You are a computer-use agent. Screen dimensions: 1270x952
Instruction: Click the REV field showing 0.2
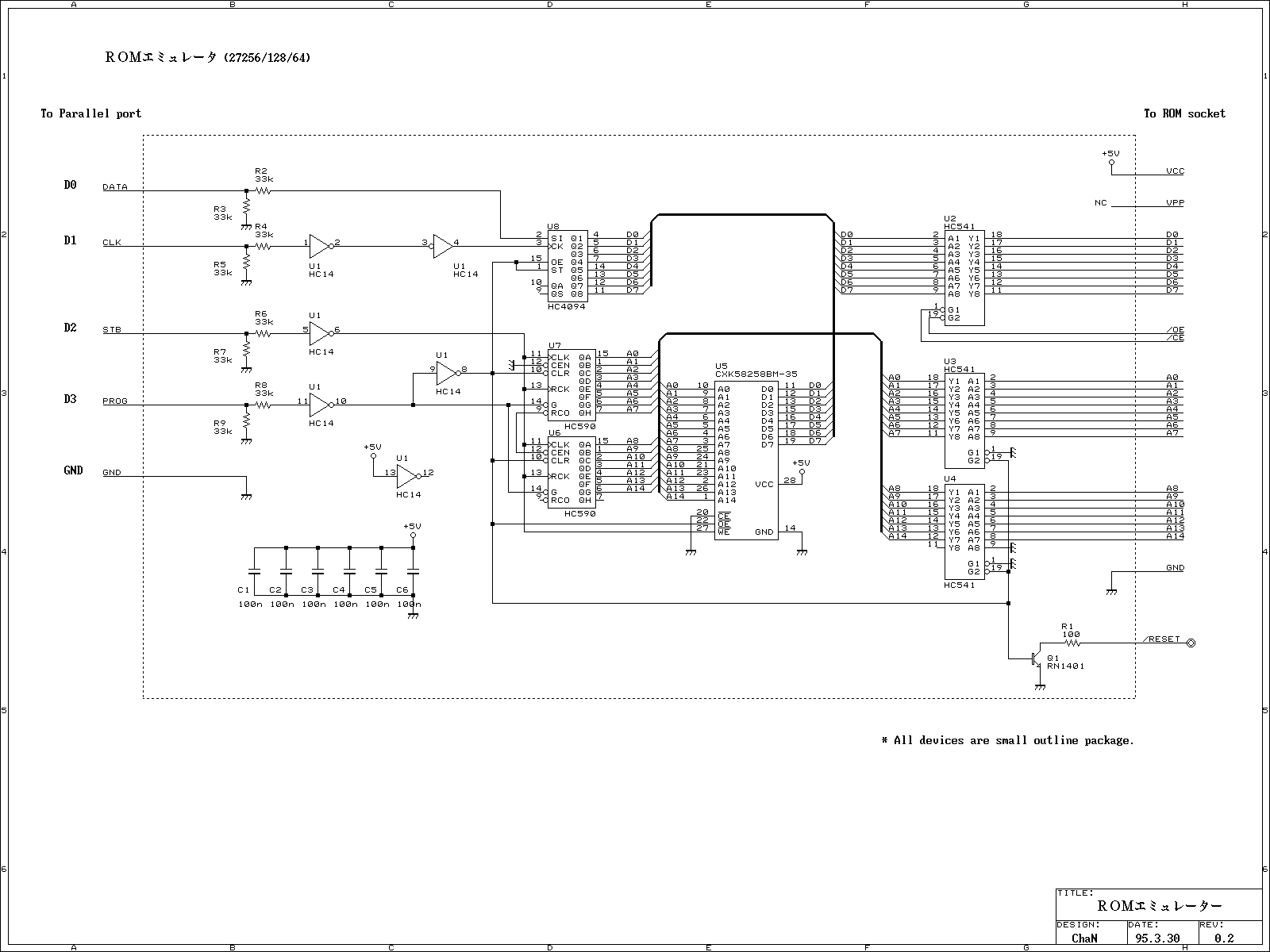(1223, 938)
